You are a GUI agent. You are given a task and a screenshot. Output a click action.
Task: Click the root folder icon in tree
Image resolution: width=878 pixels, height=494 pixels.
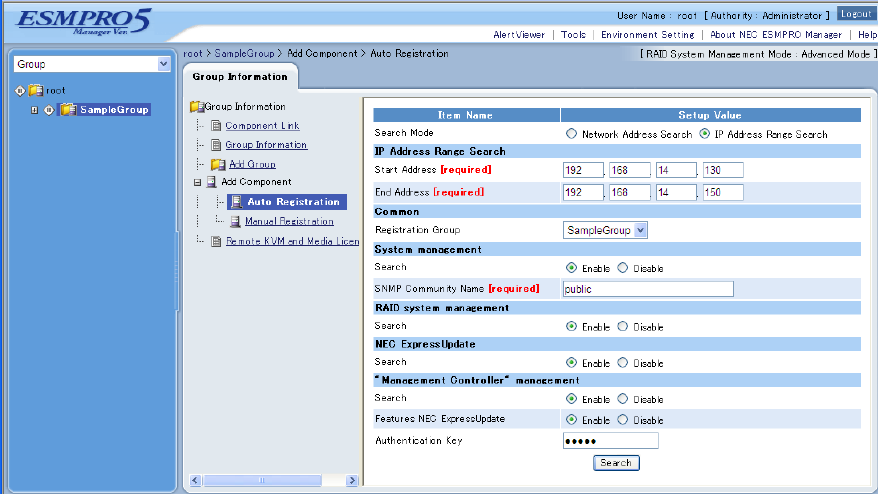[36, 90]
